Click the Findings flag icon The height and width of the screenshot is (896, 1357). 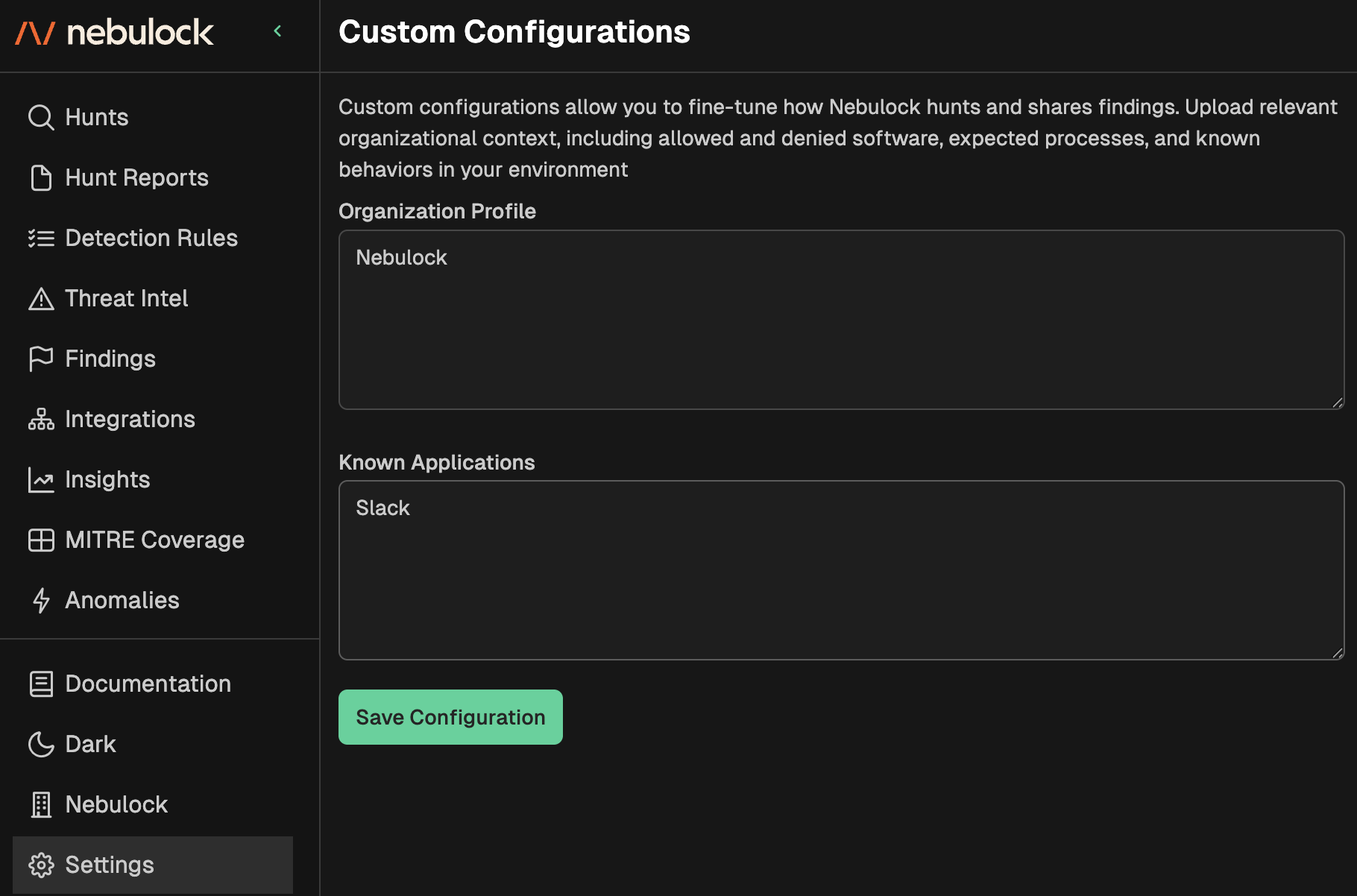[41, 359]
